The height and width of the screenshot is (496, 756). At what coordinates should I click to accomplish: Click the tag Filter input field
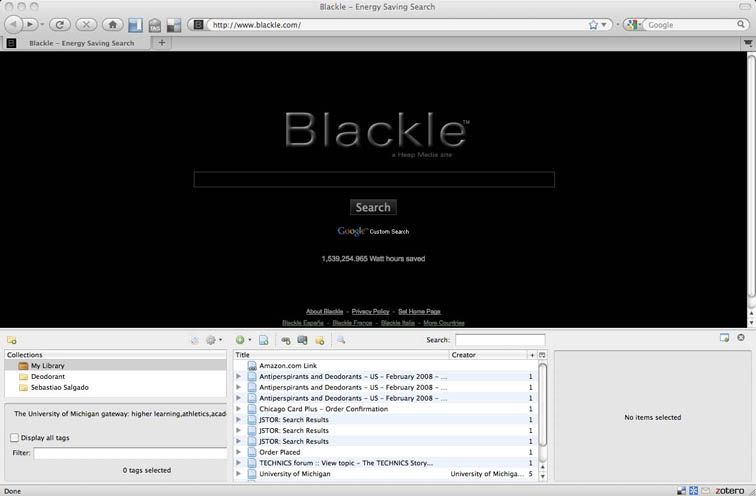click(x=130, y=453)
